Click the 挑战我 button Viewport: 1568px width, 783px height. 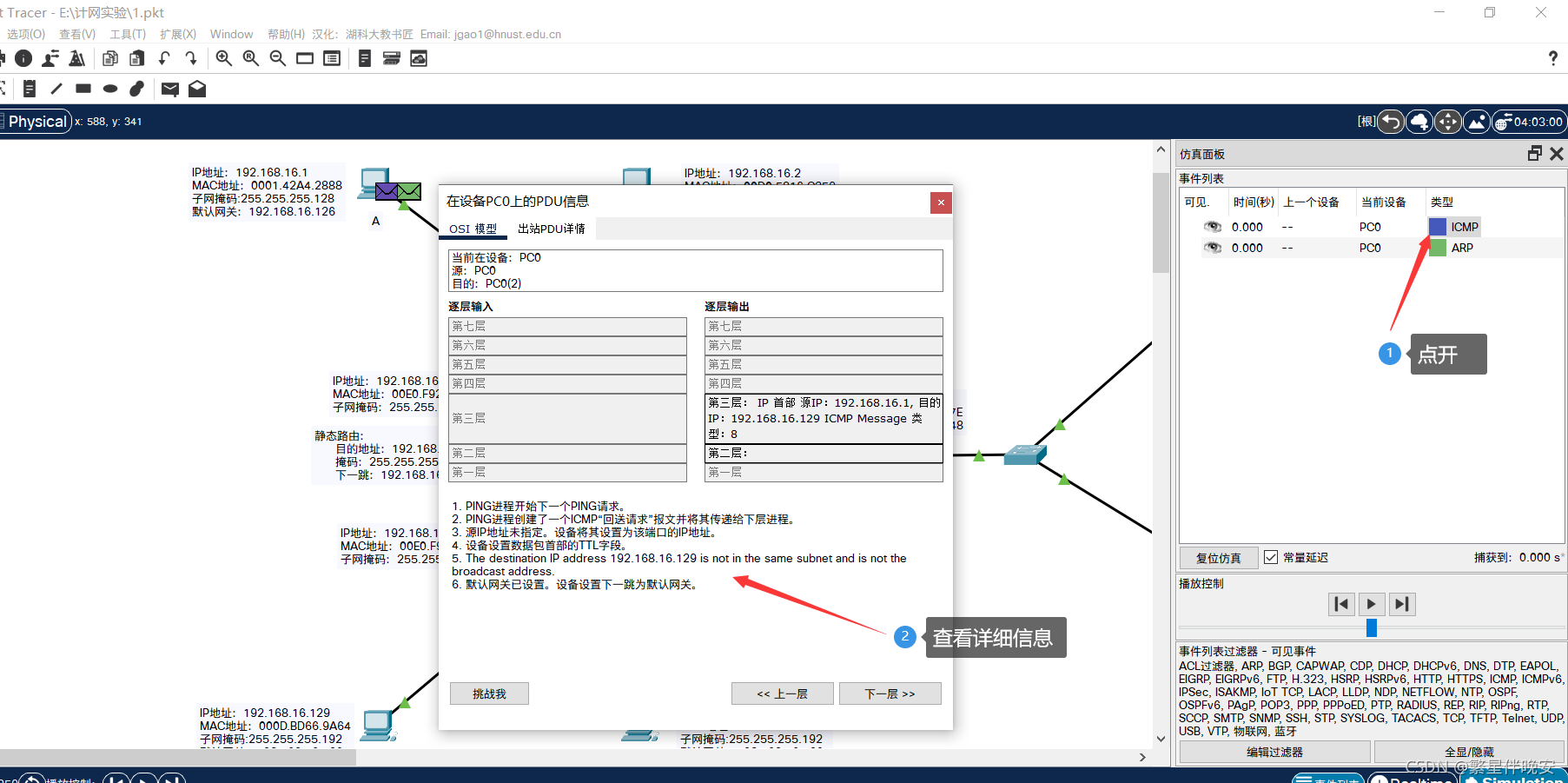(x=489, y=693)
